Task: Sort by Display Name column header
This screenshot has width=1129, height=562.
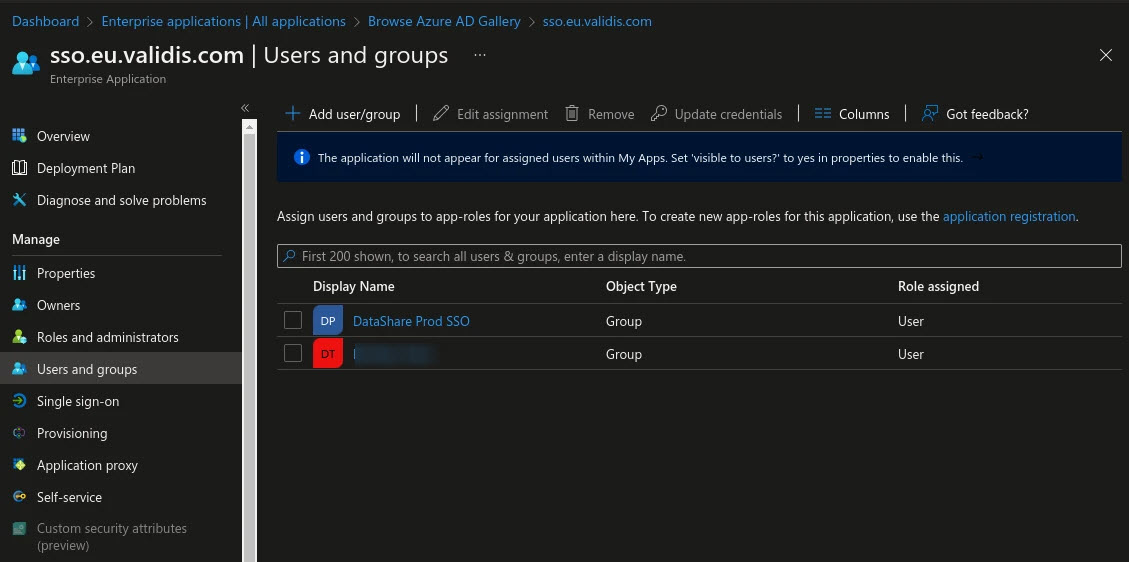Action: (x=354, y=286)
